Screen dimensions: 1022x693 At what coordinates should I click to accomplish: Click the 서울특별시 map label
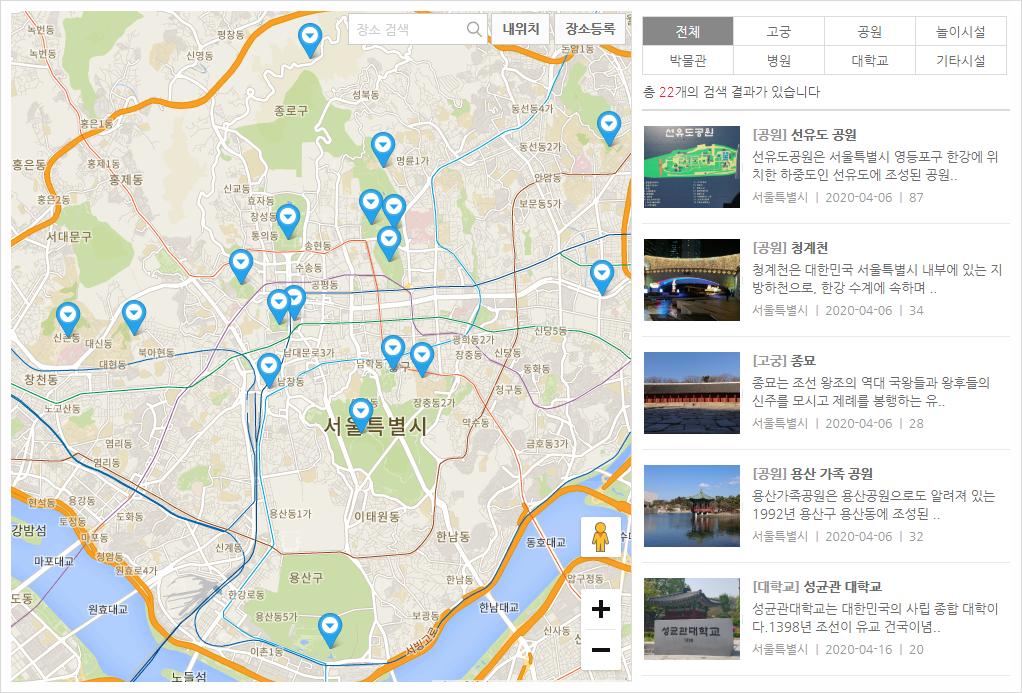coord(376,426)
